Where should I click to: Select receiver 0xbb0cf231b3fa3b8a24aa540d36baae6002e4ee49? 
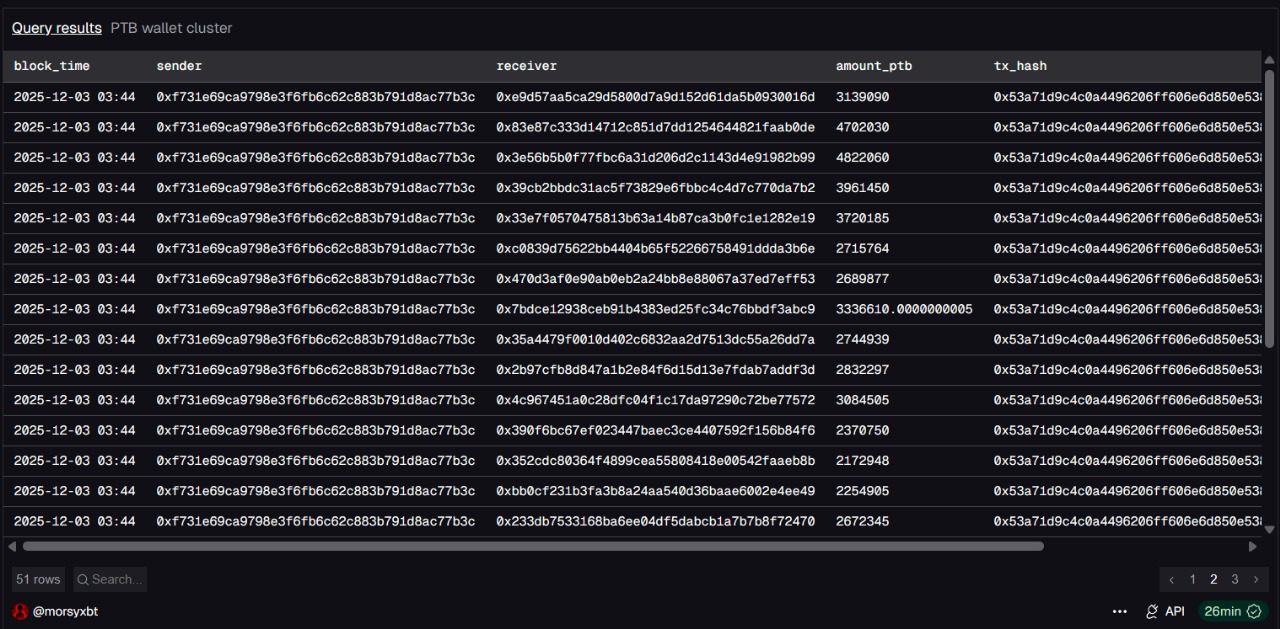(x=655, y=491)
